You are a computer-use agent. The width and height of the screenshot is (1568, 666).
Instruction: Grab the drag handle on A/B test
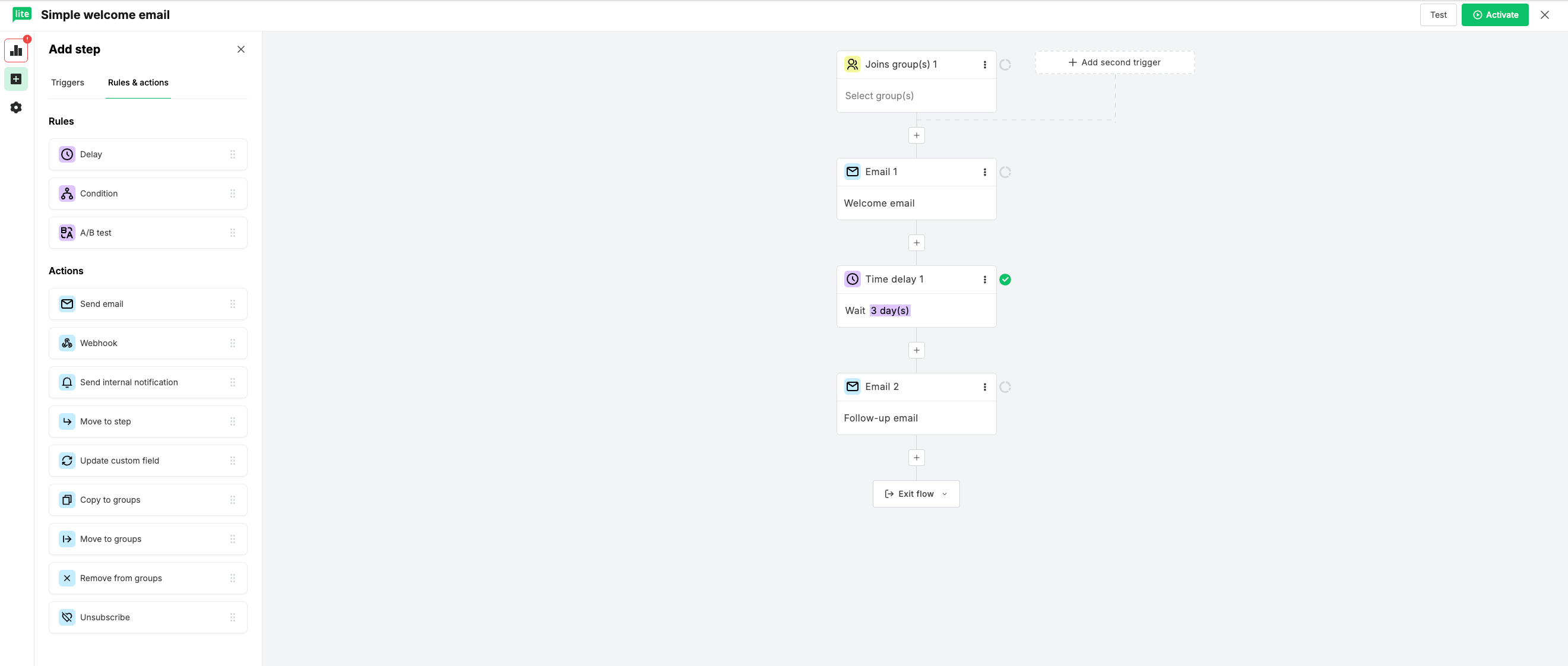tap(233, 233)
